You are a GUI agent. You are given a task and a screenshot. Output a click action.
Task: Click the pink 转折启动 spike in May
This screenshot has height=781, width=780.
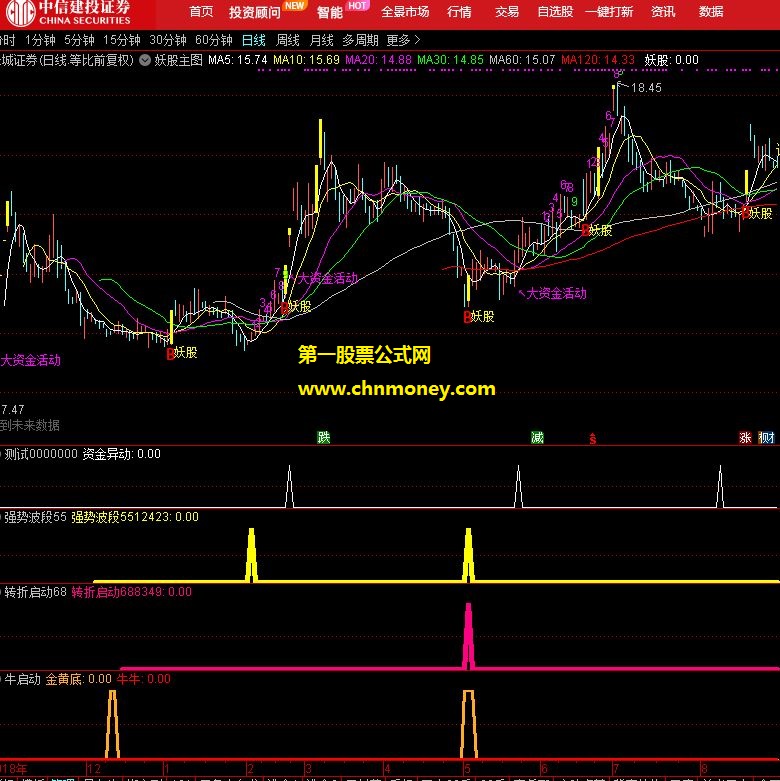coord(468,636)
